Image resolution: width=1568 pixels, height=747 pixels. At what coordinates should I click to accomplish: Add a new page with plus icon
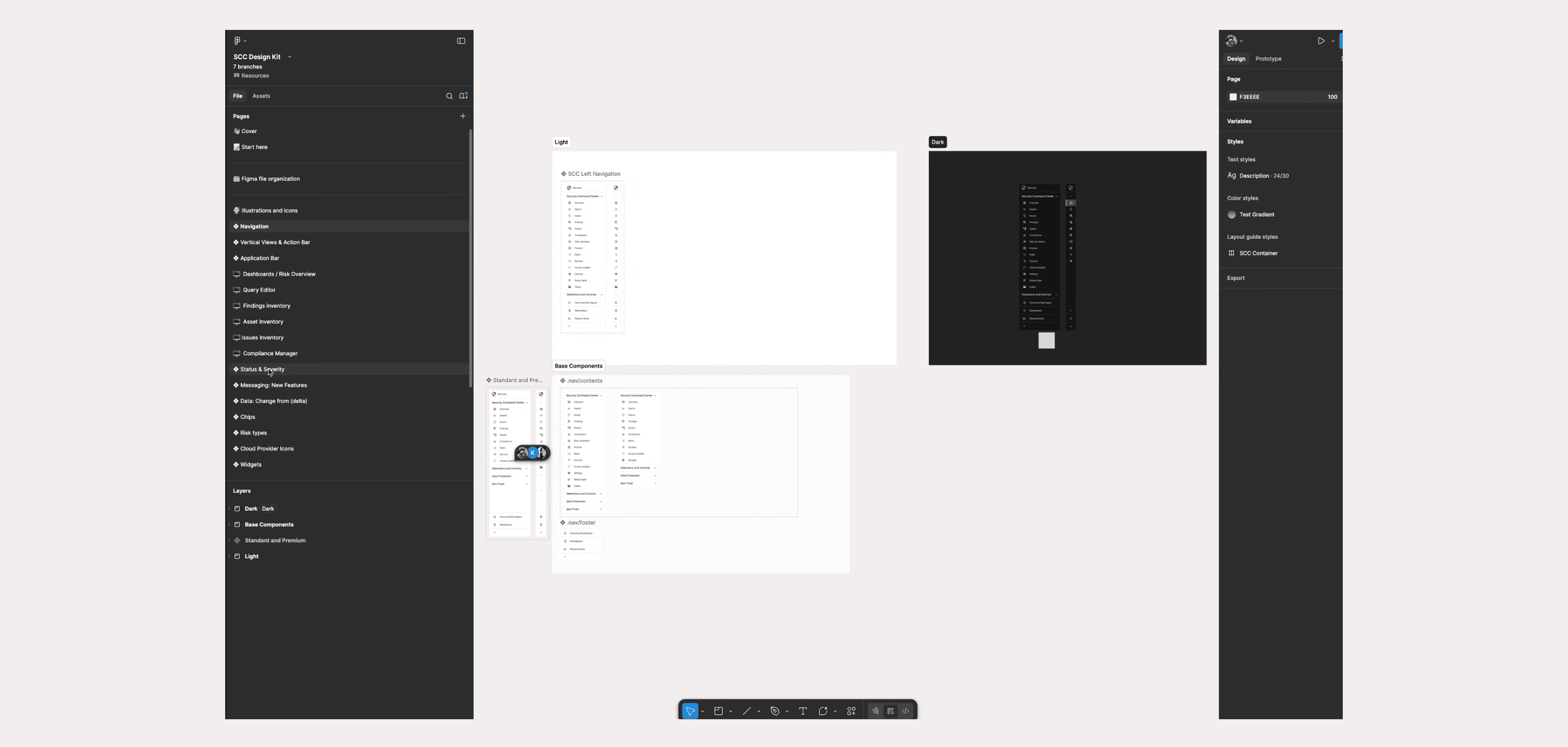[x=463, y=116]
